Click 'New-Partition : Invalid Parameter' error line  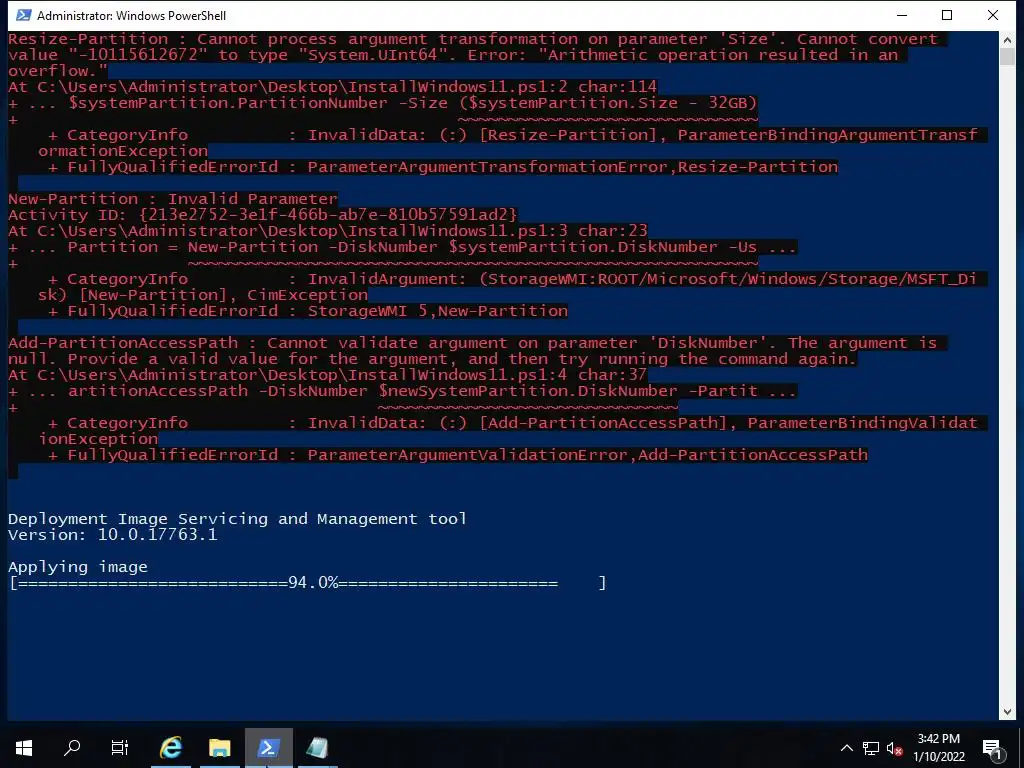173,199
